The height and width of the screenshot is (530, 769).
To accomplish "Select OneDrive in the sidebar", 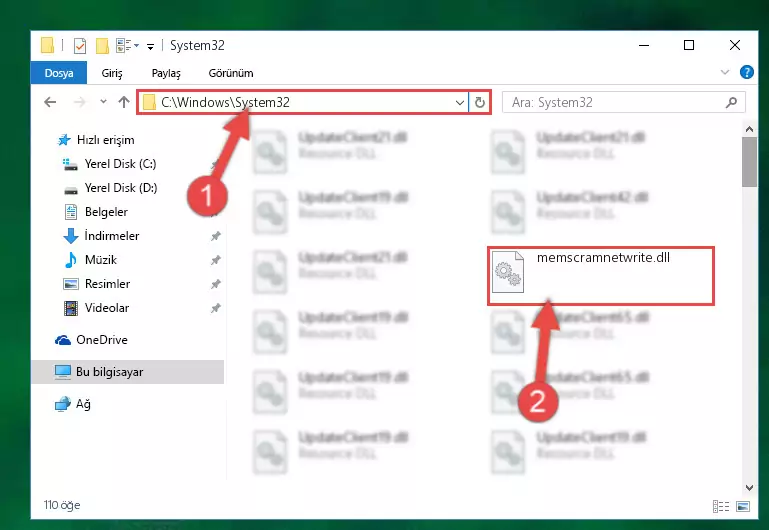I will pos(102,340).
